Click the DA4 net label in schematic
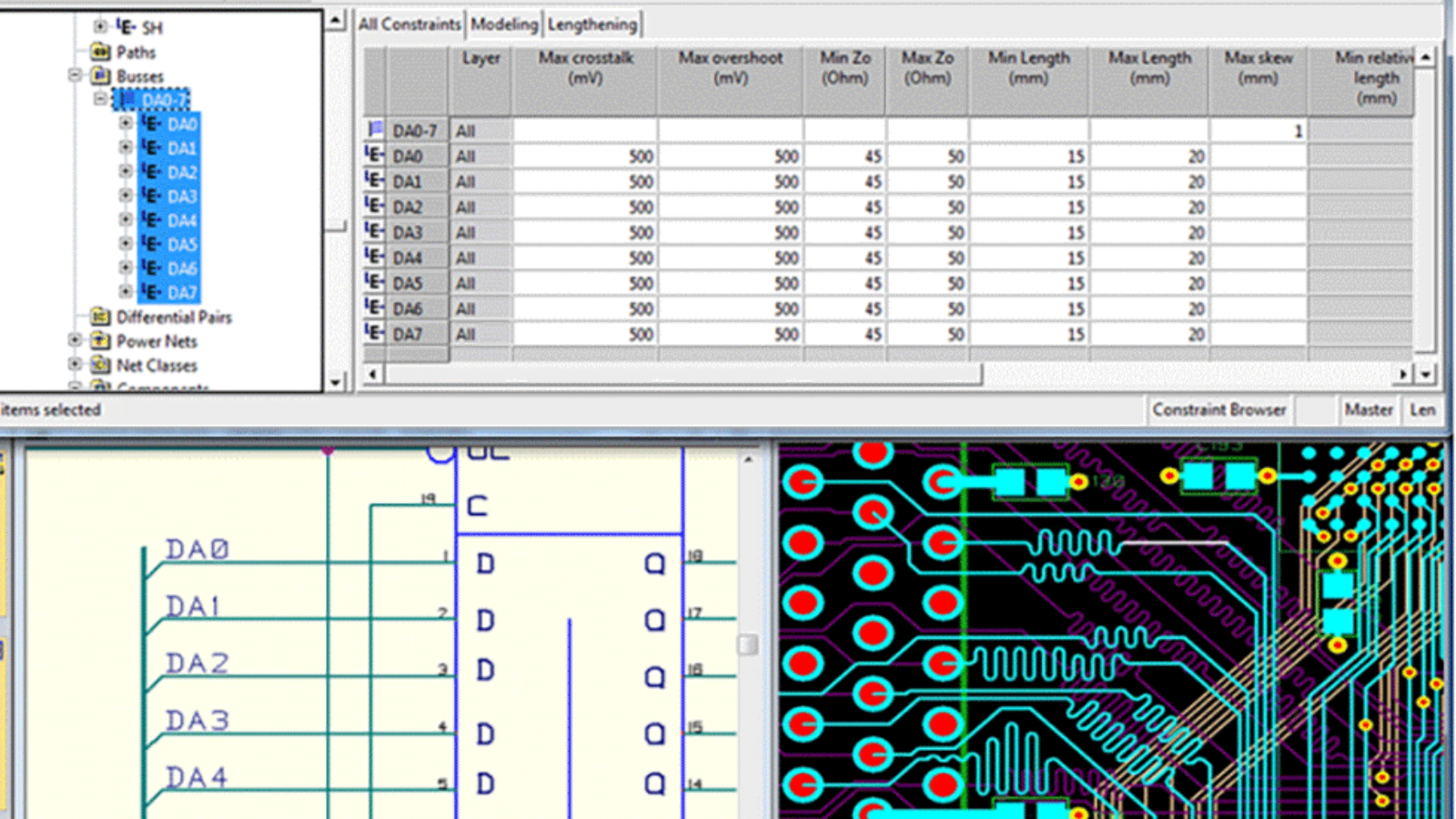The image size is (1456, 819). (197, 778)
